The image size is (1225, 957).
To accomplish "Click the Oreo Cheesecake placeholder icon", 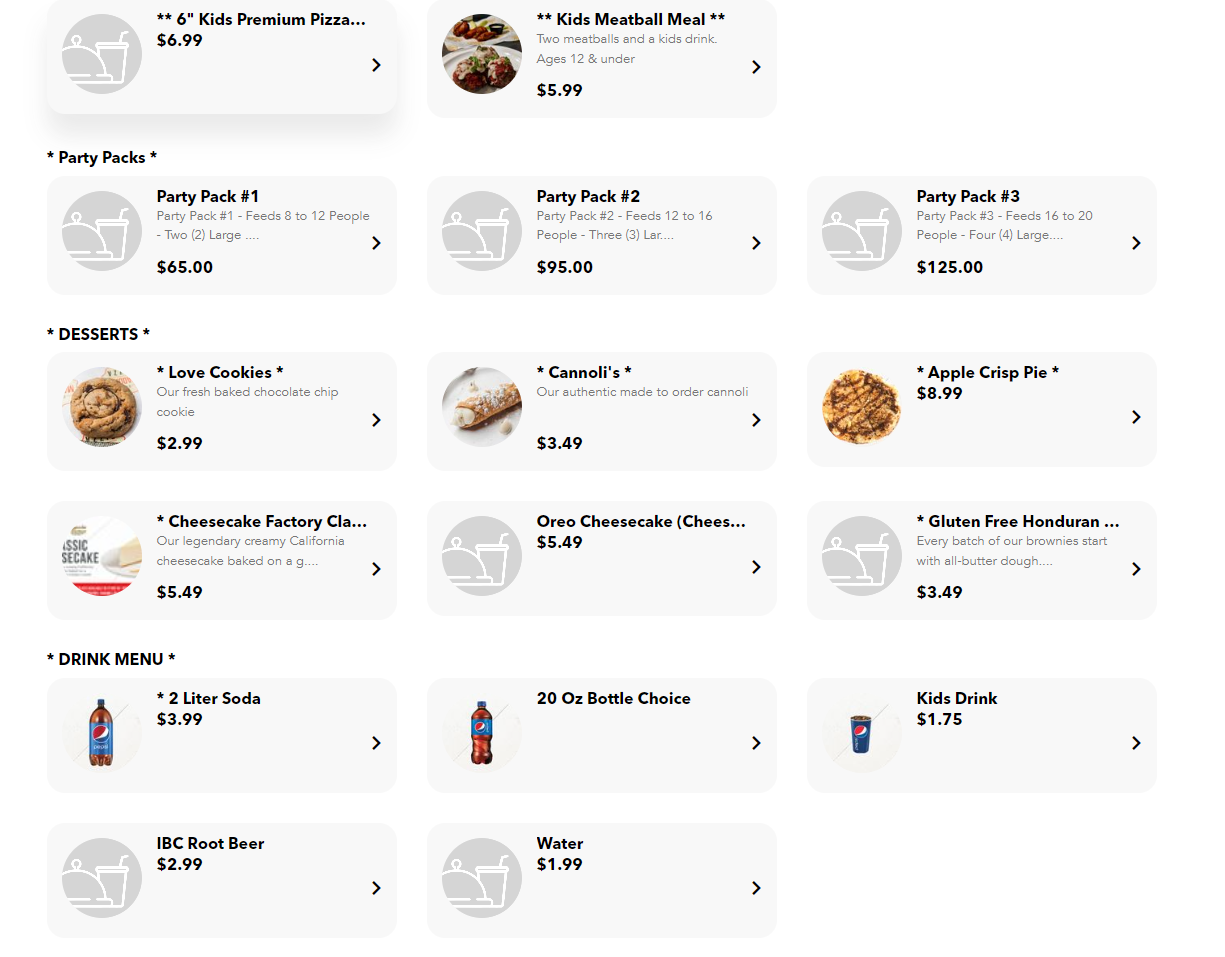I will click(x=482, y=556).
